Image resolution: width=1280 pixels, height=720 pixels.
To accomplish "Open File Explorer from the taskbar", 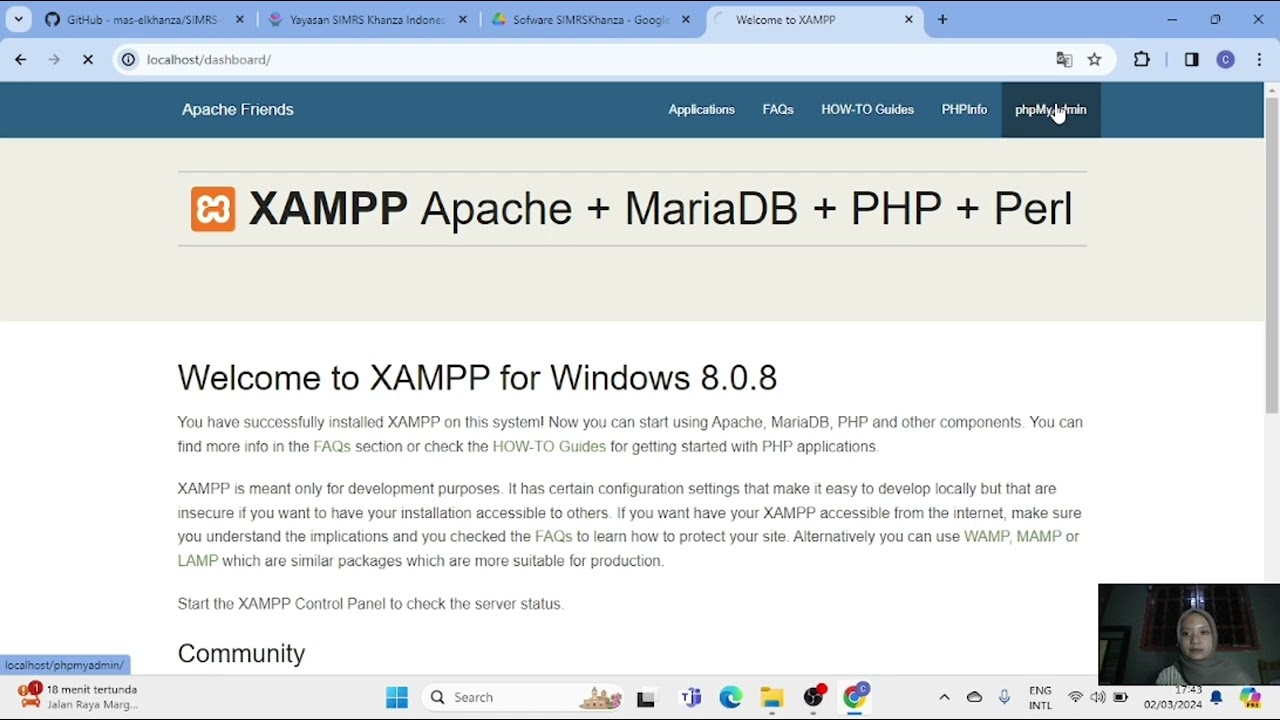I will coord(772,697).
